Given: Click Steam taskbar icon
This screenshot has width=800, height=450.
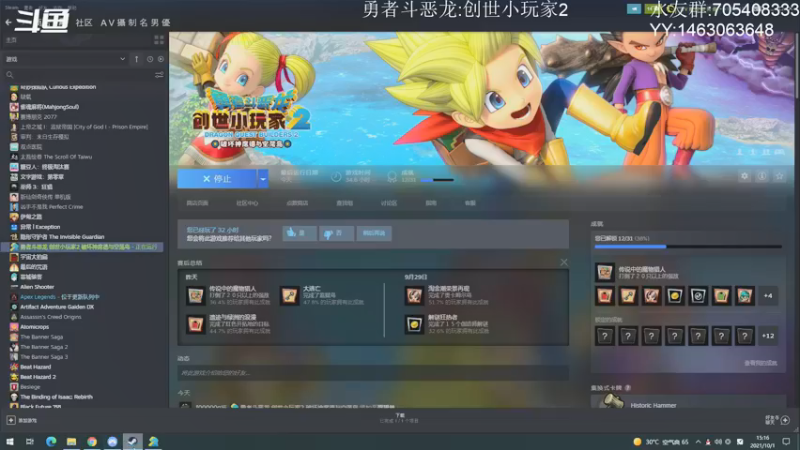Looking at the screenshot, I should click(x=133, y=441).
